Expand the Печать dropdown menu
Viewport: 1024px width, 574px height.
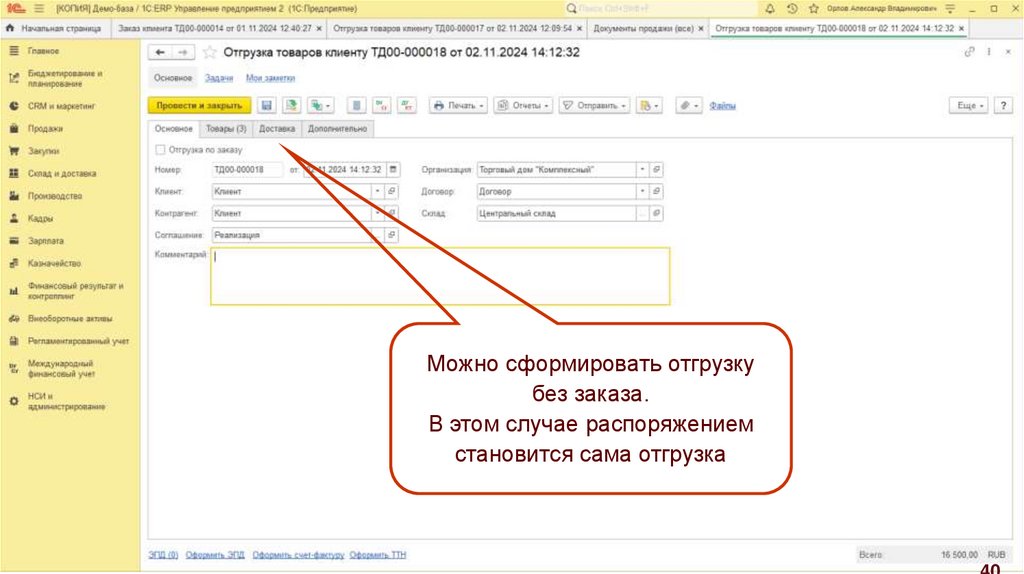pyautogui.click(x=458, y=105)
